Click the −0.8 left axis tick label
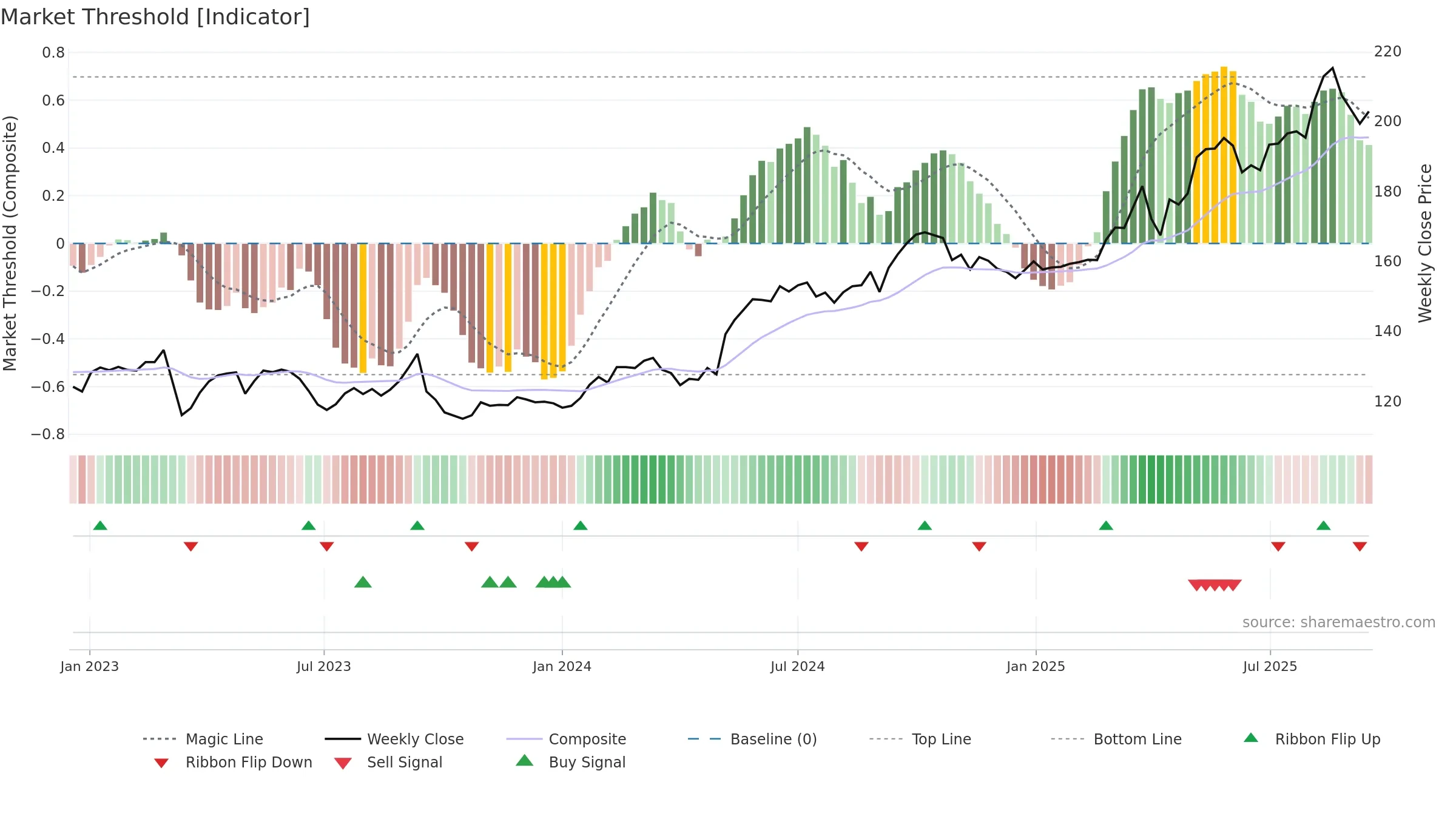This screenshot has width=1456, height=819. coord(48,434)
